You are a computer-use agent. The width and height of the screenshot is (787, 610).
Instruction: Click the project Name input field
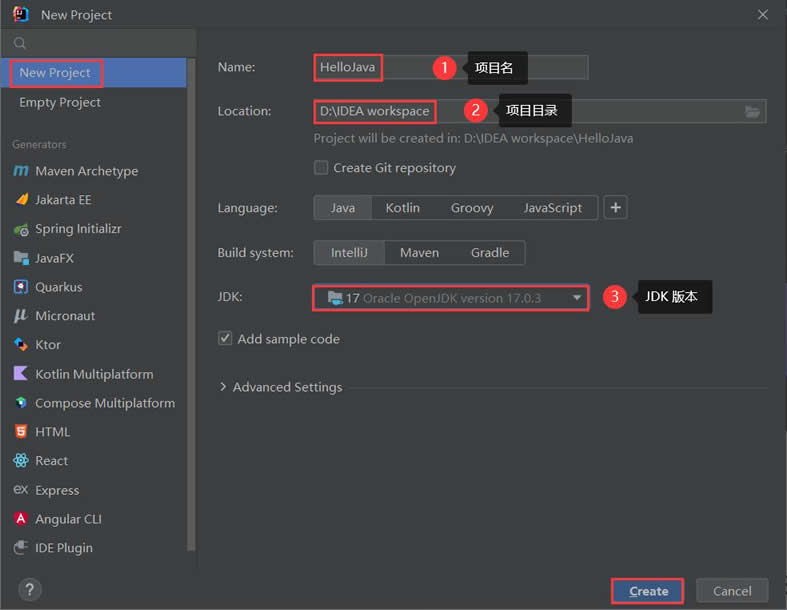tap(451, 67)
